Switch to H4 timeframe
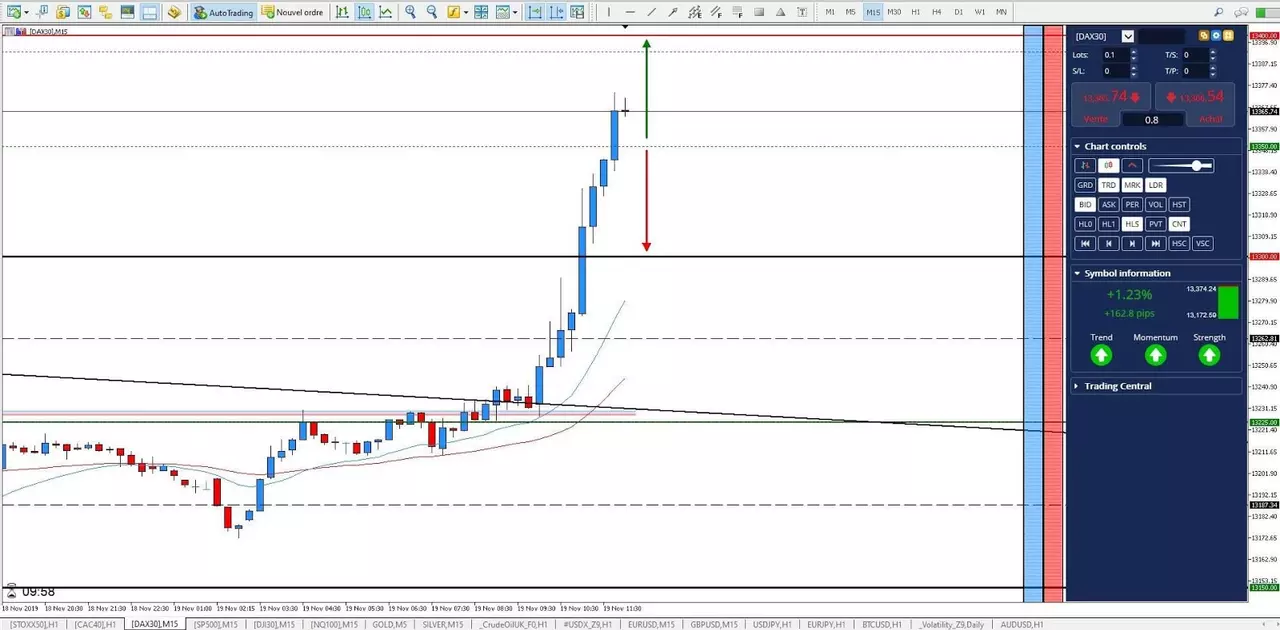This screenshot has height=630, width=1280. point(937,12)
